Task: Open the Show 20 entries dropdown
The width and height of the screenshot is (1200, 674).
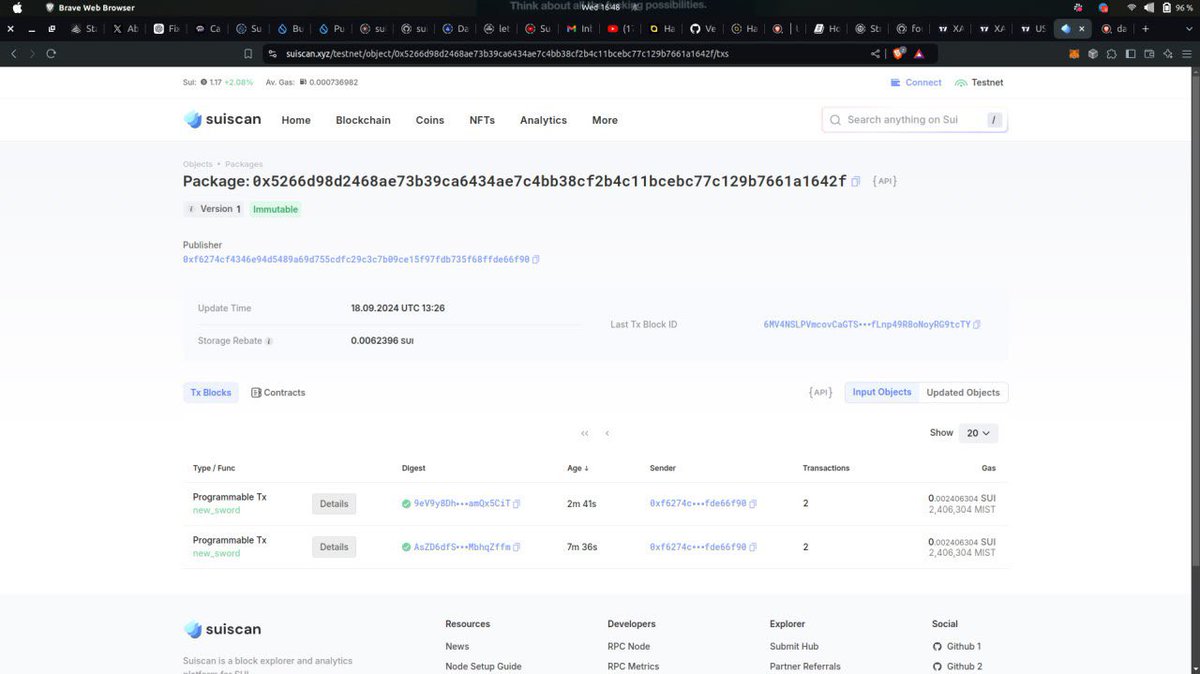Action: tap(978, 433)
